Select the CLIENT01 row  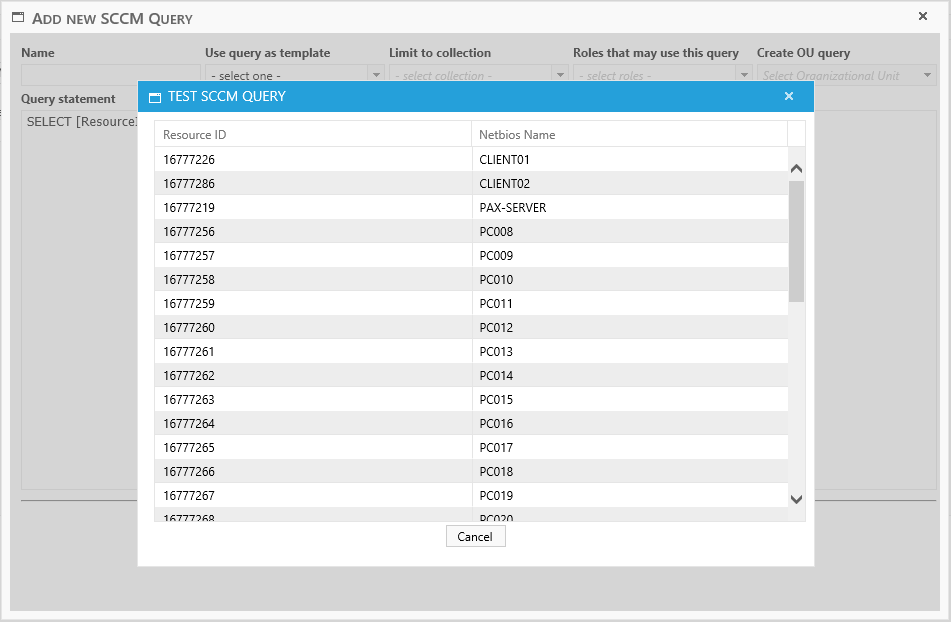[x=471, y=160]
